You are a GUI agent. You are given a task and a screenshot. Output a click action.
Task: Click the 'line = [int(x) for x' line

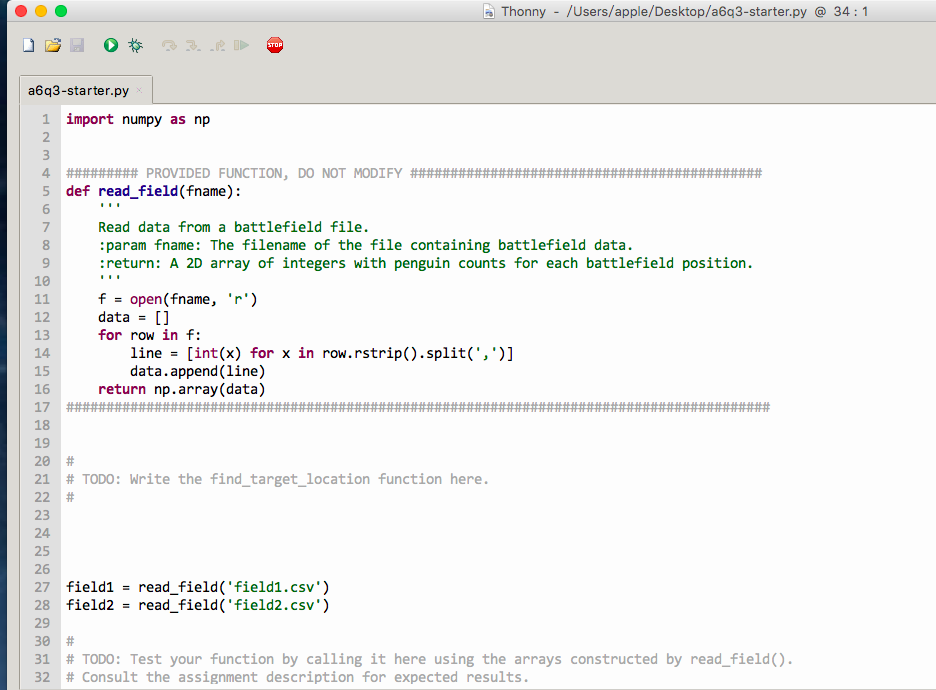[322, 353]
